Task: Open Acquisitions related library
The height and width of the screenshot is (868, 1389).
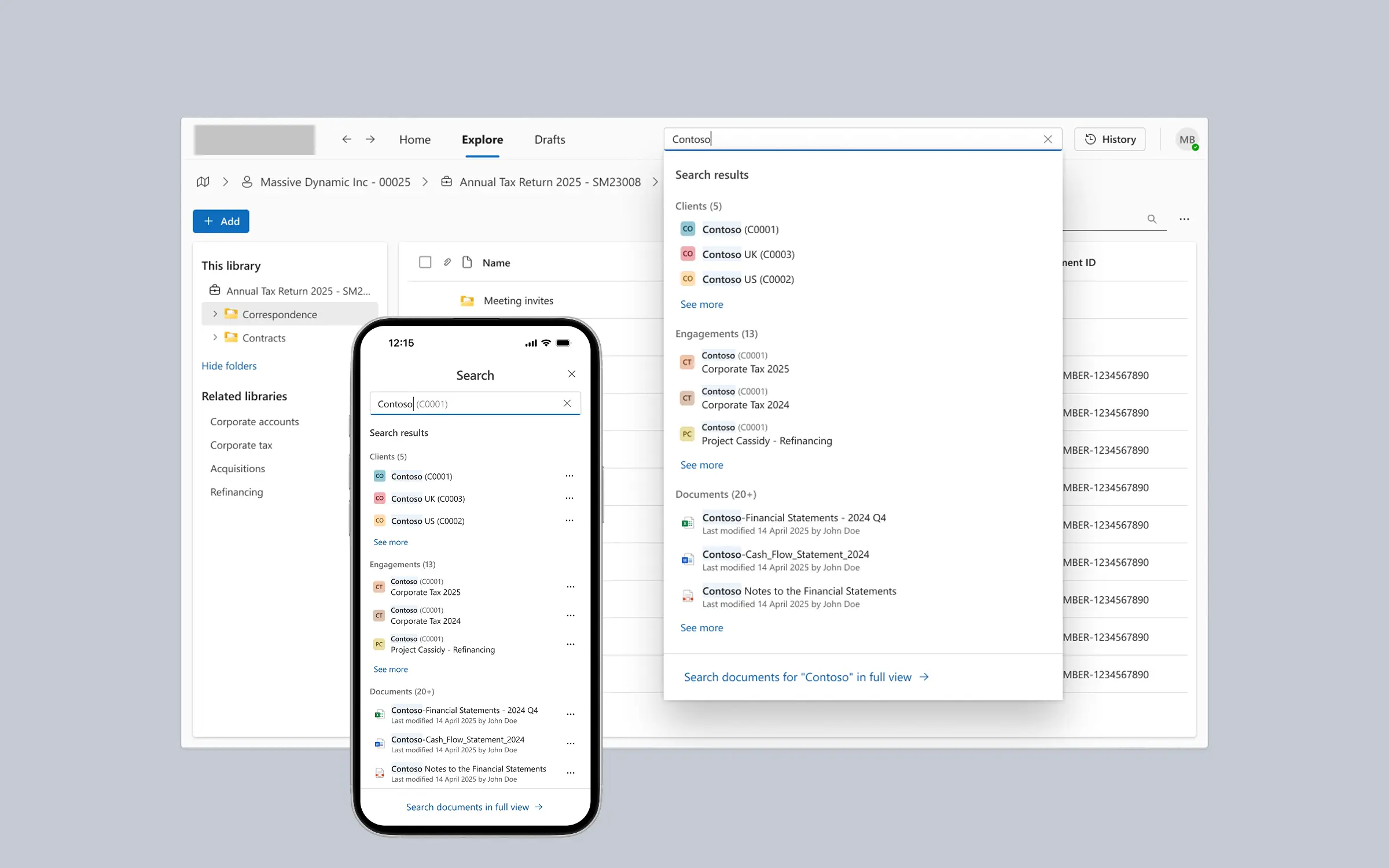Action: click(237, 468)
